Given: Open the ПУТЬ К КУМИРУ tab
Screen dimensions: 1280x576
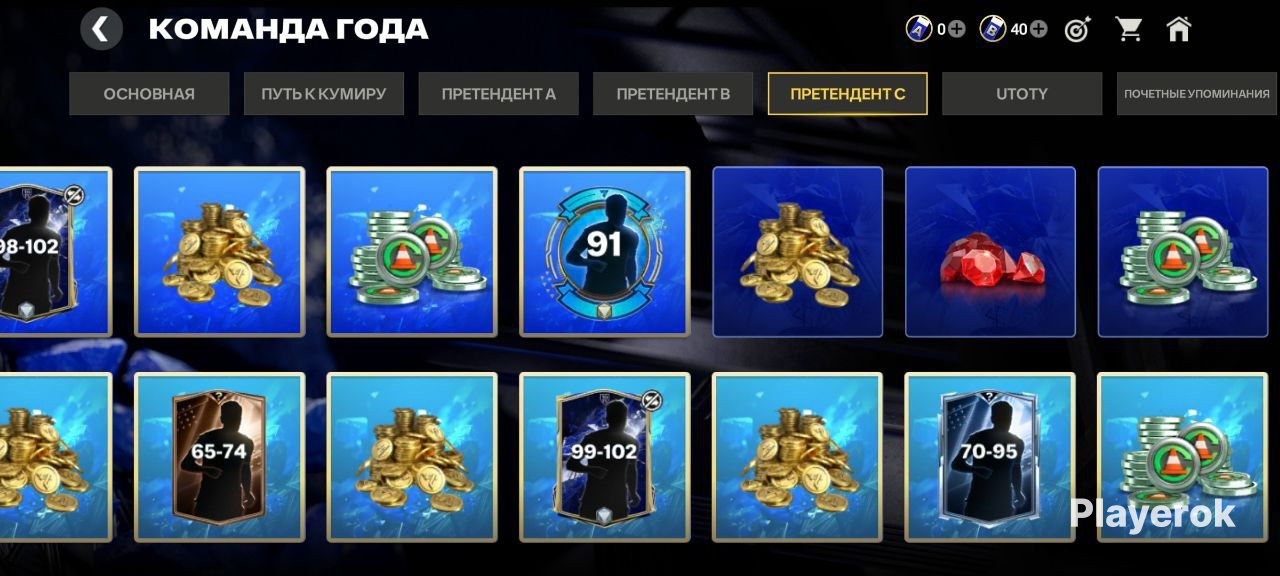Looking at the screenshot, I should click(x=323, y=94).
